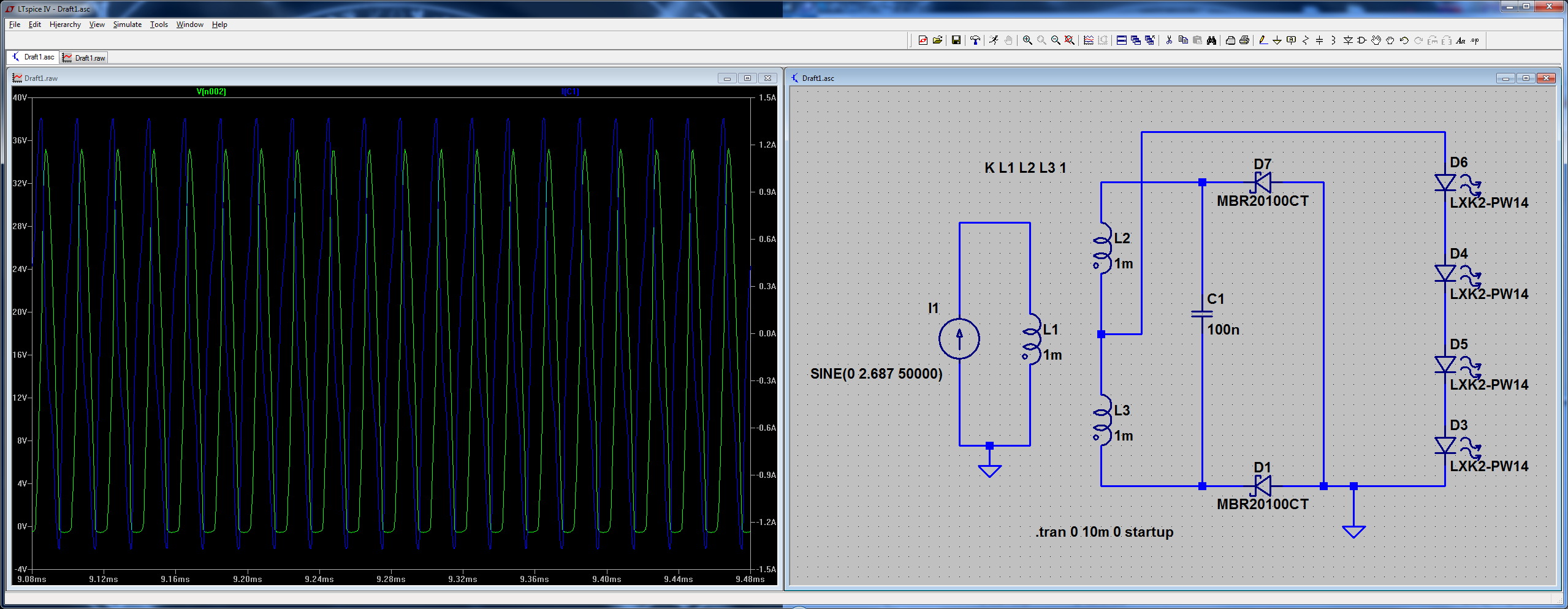This screenshot has height=609, width=1568.
Task: Select the Inductor tool
Action: point(1333,40)
